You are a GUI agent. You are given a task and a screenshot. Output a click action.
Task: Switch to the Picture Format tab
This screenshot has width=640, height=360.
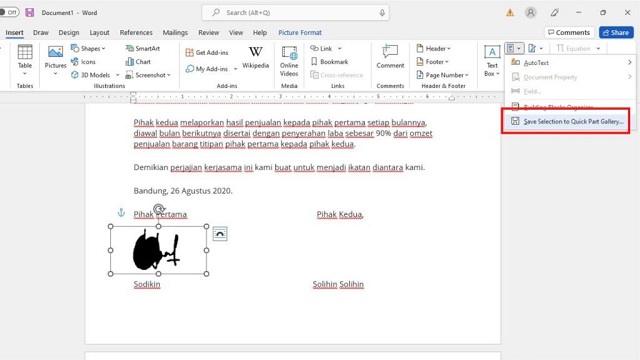tap(300, 32)
